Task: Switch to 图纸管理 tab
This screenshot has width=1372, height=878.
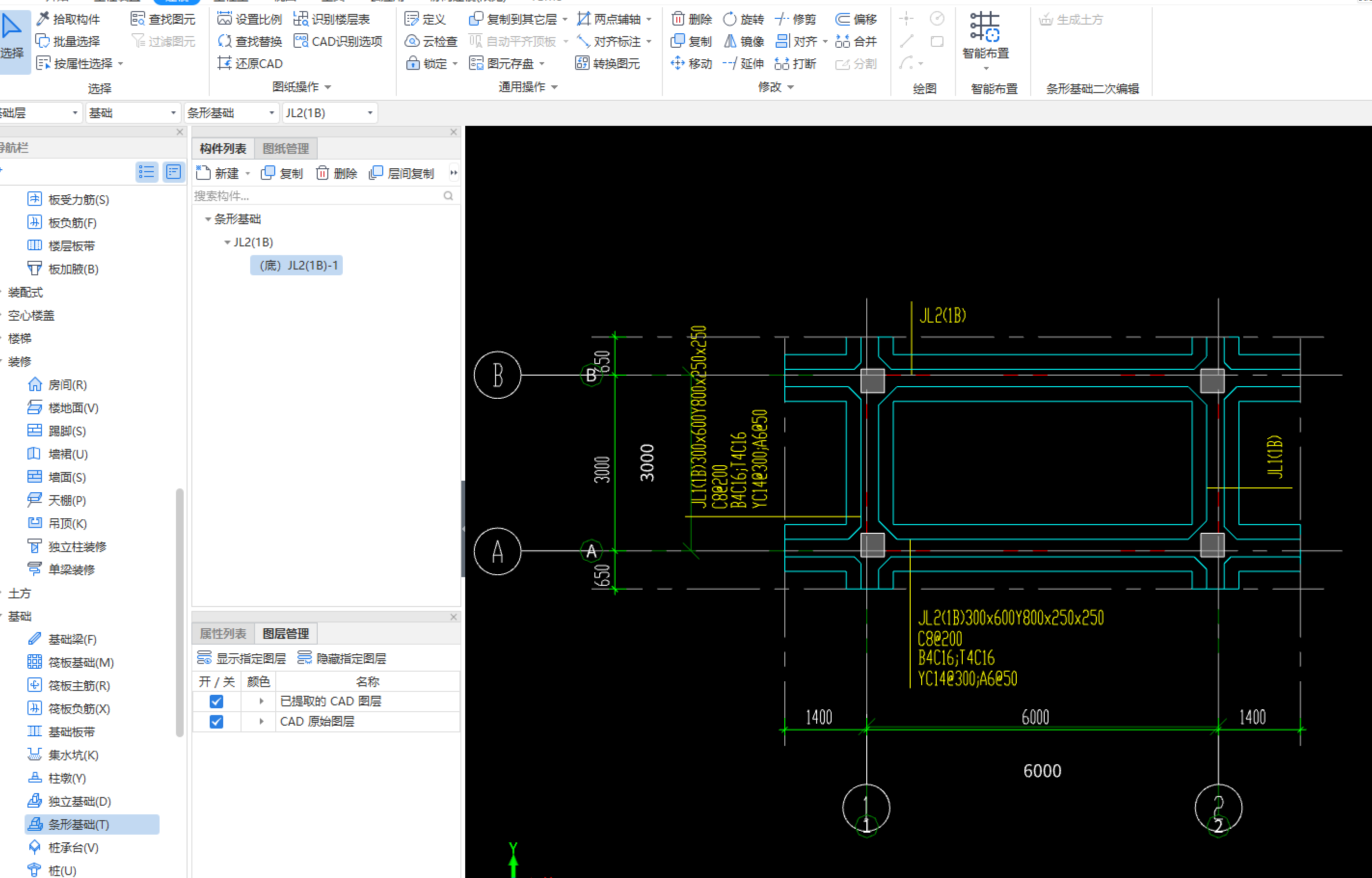Action: point(285,149)
